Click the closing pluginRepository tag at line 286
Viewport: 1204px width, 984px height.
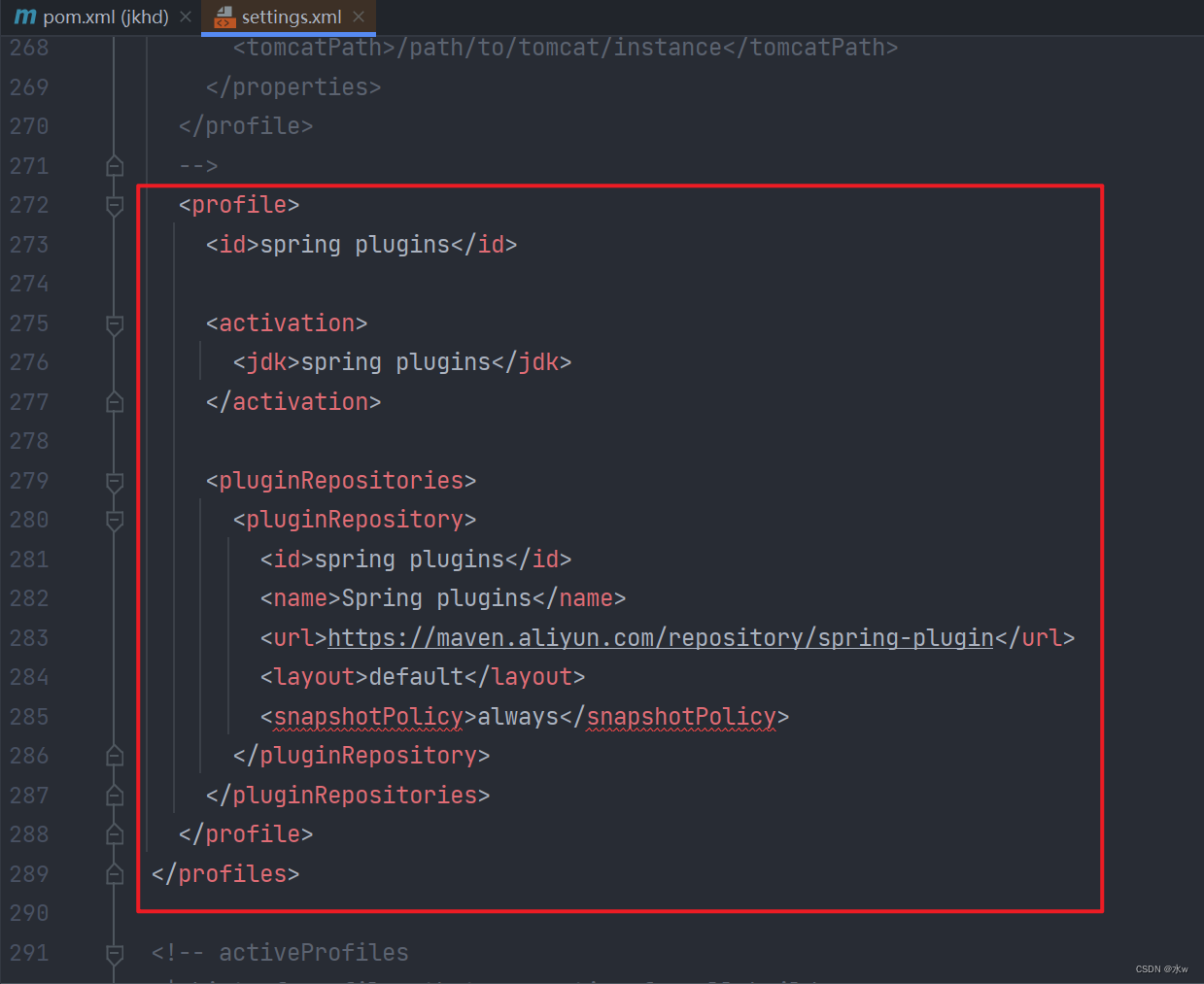tap(361, 756)
